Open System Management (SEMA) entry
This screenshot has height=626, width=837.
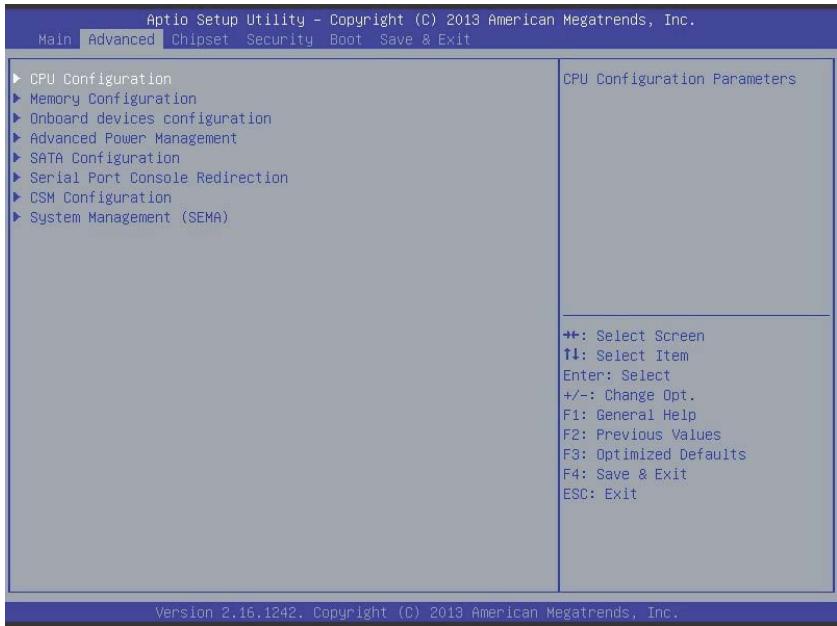click(x=129, y=217)
